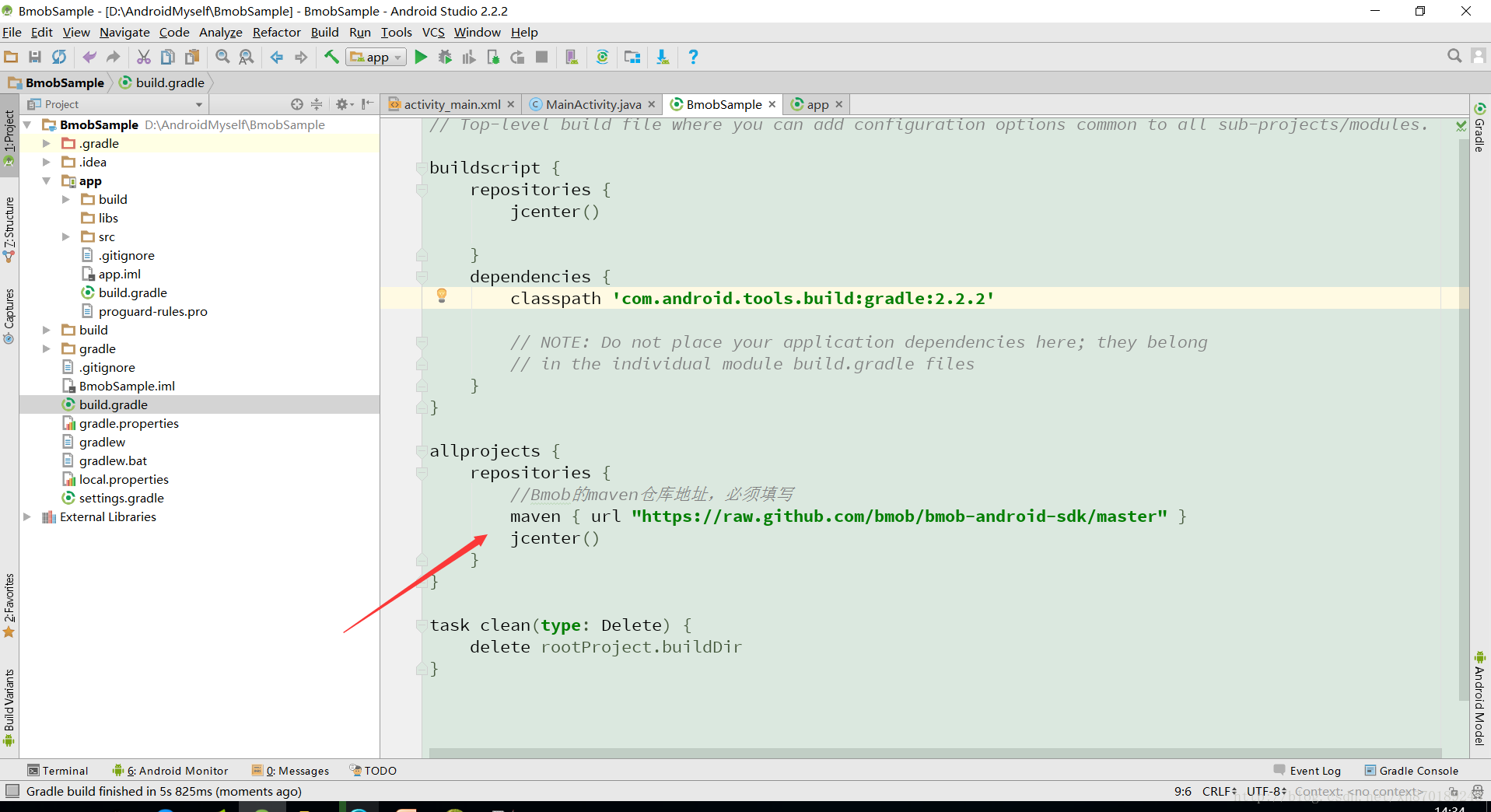1491x812 pixels.
Task: Open the File menu
Action: click(x=12, y=32)
